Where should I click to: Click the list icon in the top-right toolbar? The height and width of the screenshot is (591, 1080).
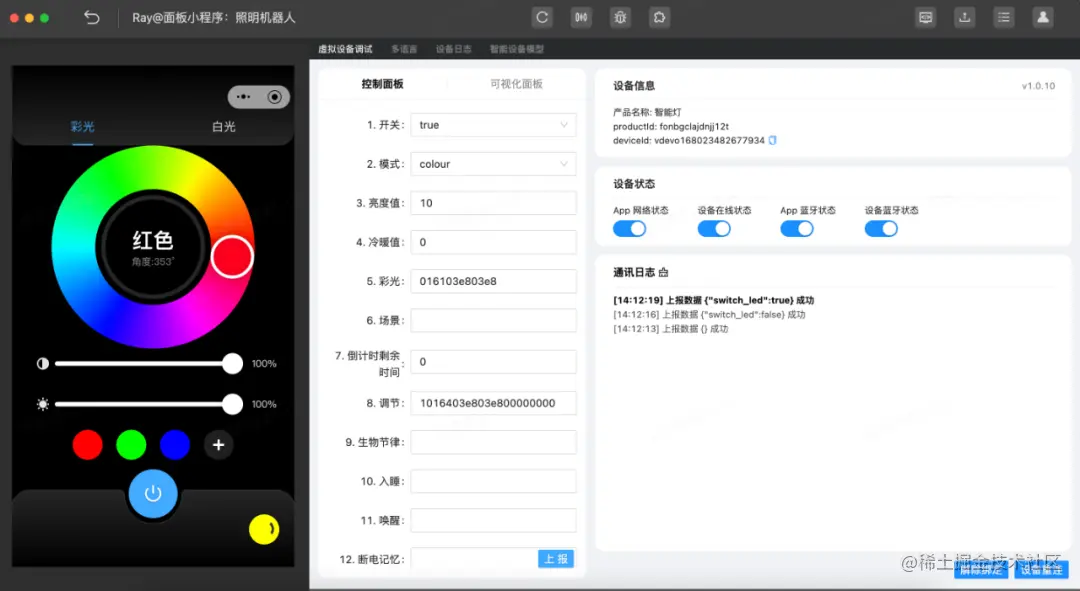coord(1003,17)
